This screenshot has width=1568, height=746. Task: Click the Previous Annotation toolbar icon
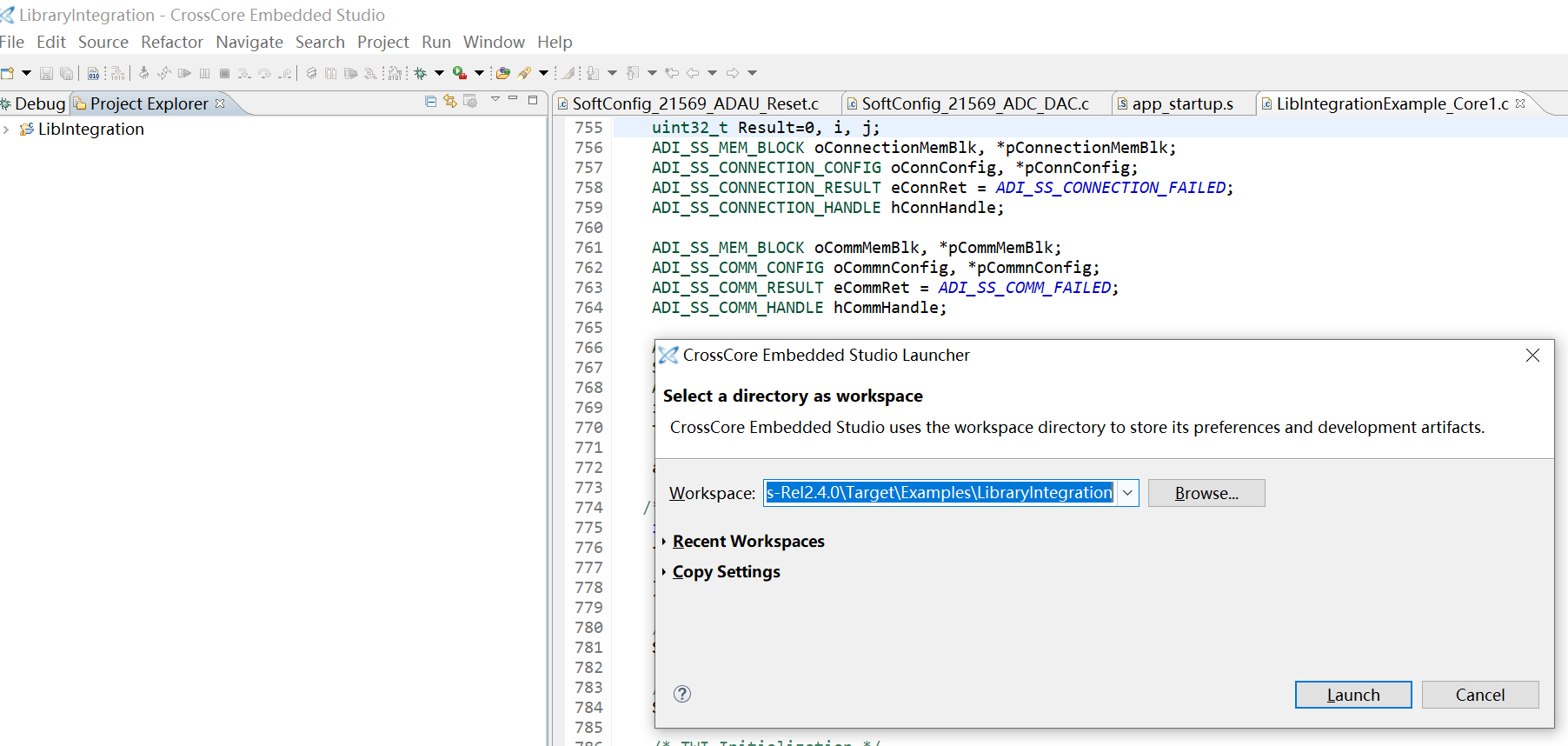tap(633, 73)
